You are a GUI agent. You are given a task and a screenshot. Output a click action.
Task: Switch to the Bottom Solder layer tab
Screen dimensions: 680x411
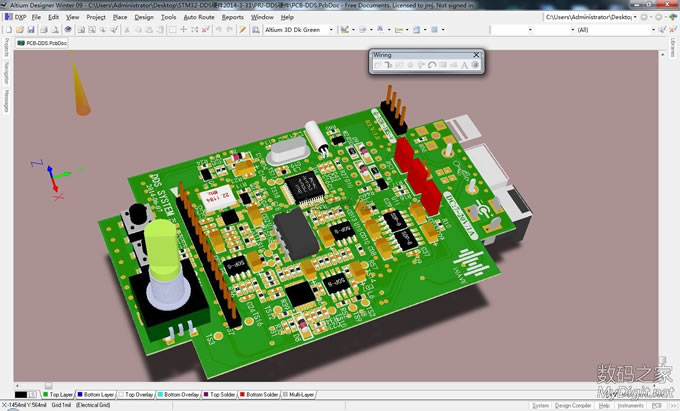point(261,395)
